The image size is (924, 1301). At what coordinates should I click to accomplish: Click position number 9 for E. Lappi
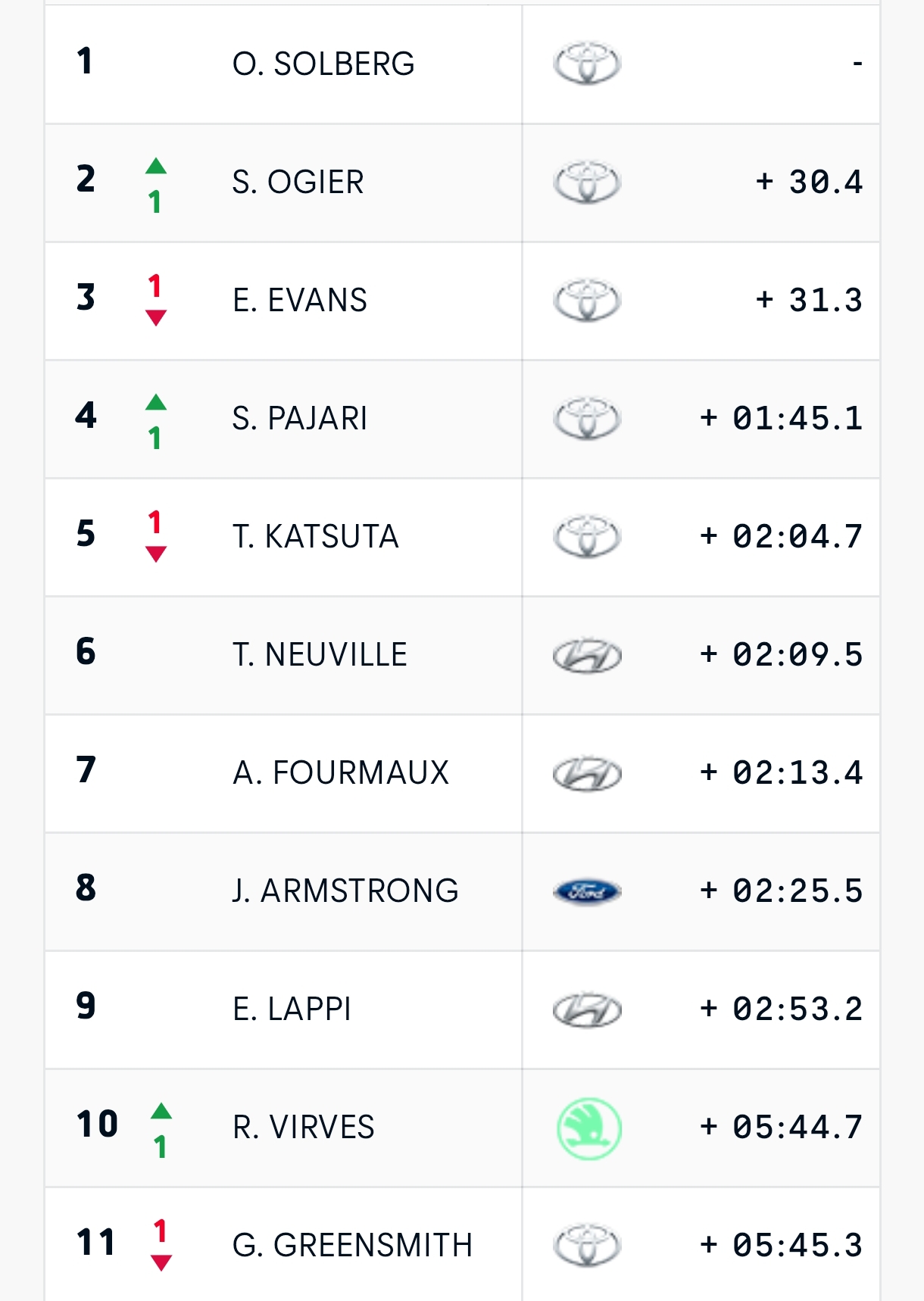point(86,1006)
